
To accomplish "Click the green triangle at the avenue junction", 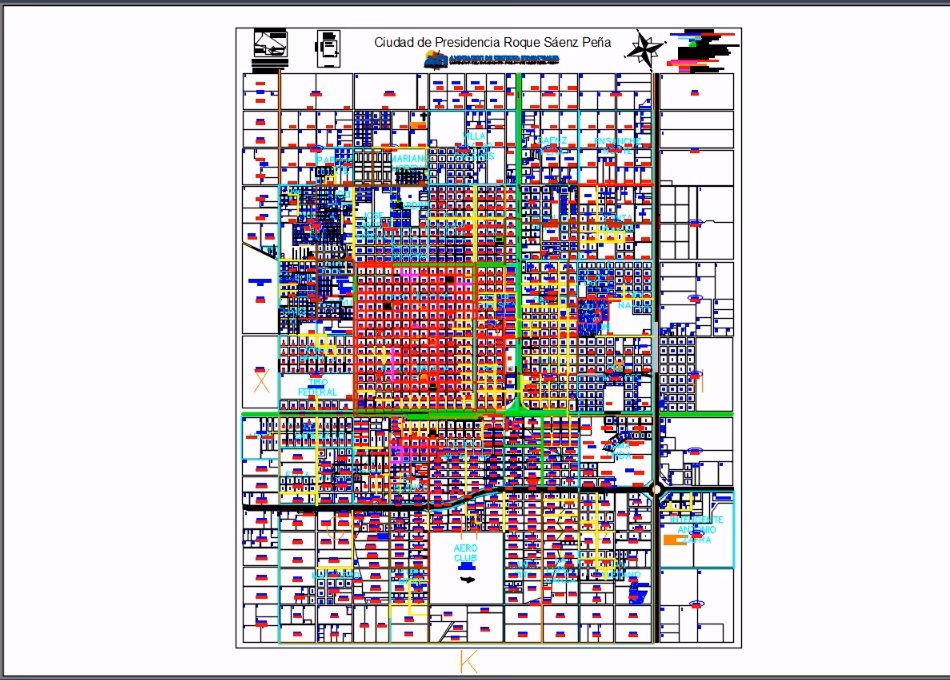I will 517,405.
